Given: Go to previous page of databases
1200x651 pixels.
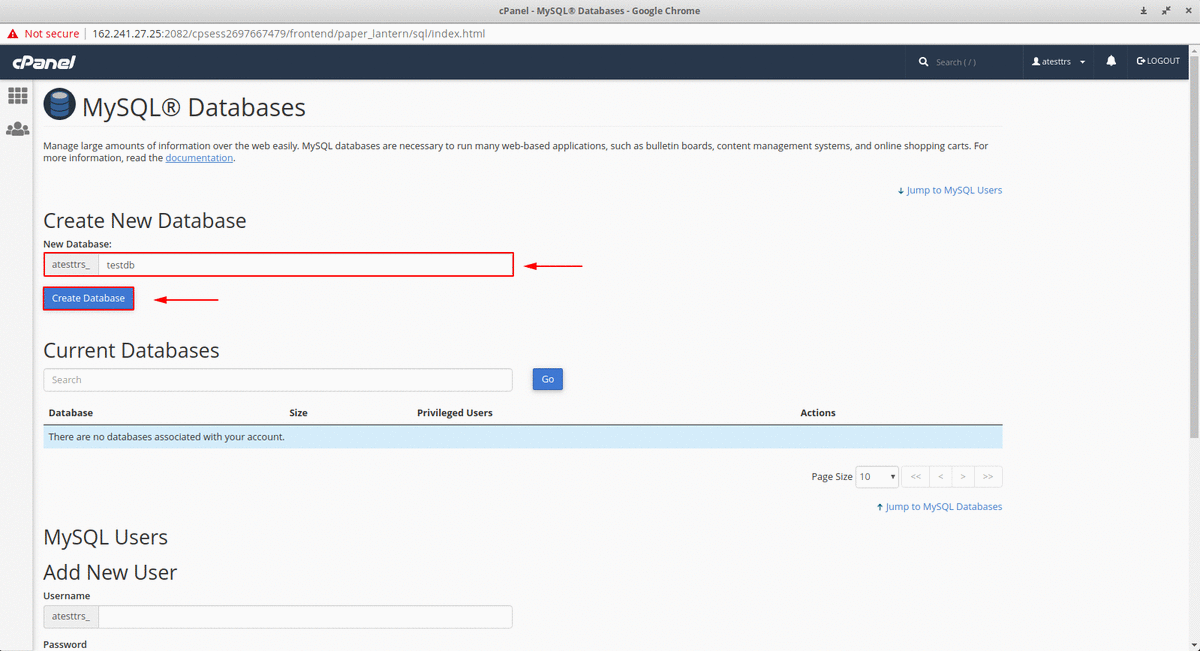Looking at the screenshot, I should click(x=940, y=477).
